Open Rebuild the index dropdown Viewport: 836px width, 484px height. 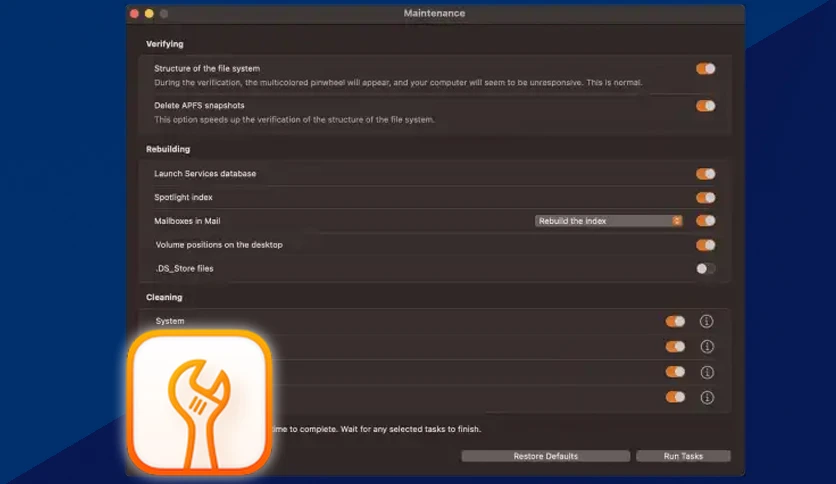point(608,221)
